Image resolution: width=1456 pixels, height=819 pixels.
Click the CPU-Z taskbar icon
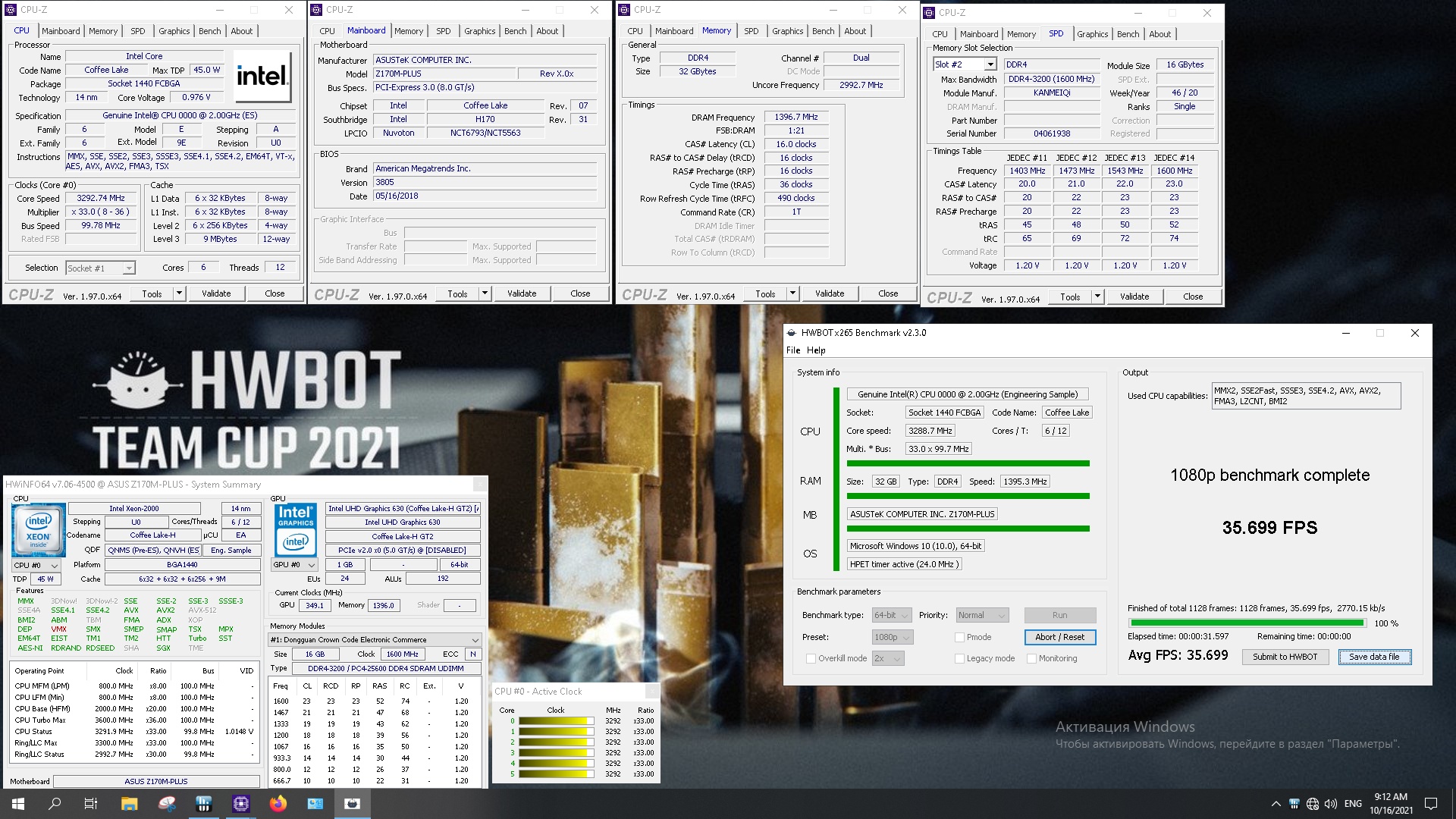pyautogui.click(x=241, y=804)
